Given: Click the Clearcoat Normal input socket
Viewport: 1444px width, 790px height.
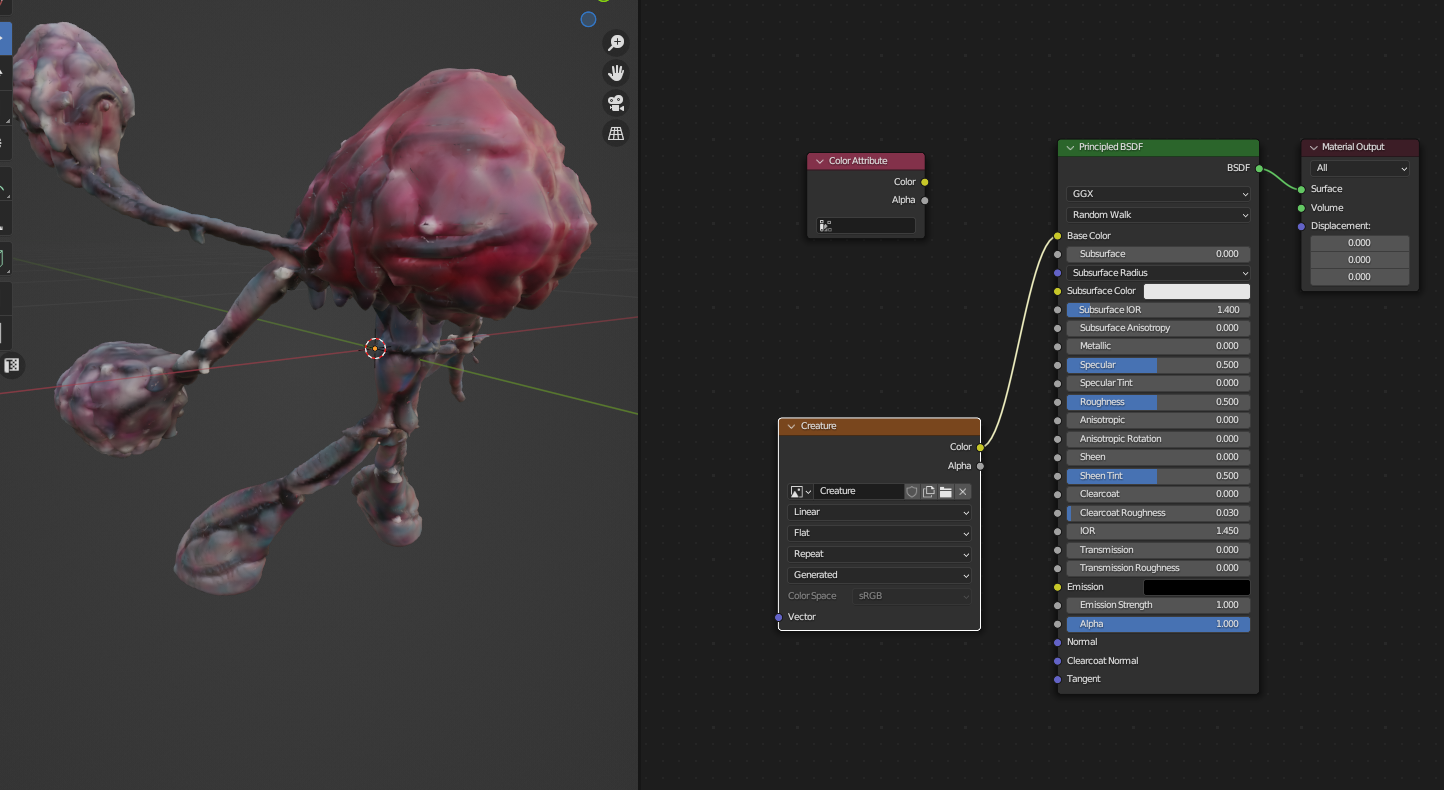Looking at the screenshot, I should tap(1057, 661).
